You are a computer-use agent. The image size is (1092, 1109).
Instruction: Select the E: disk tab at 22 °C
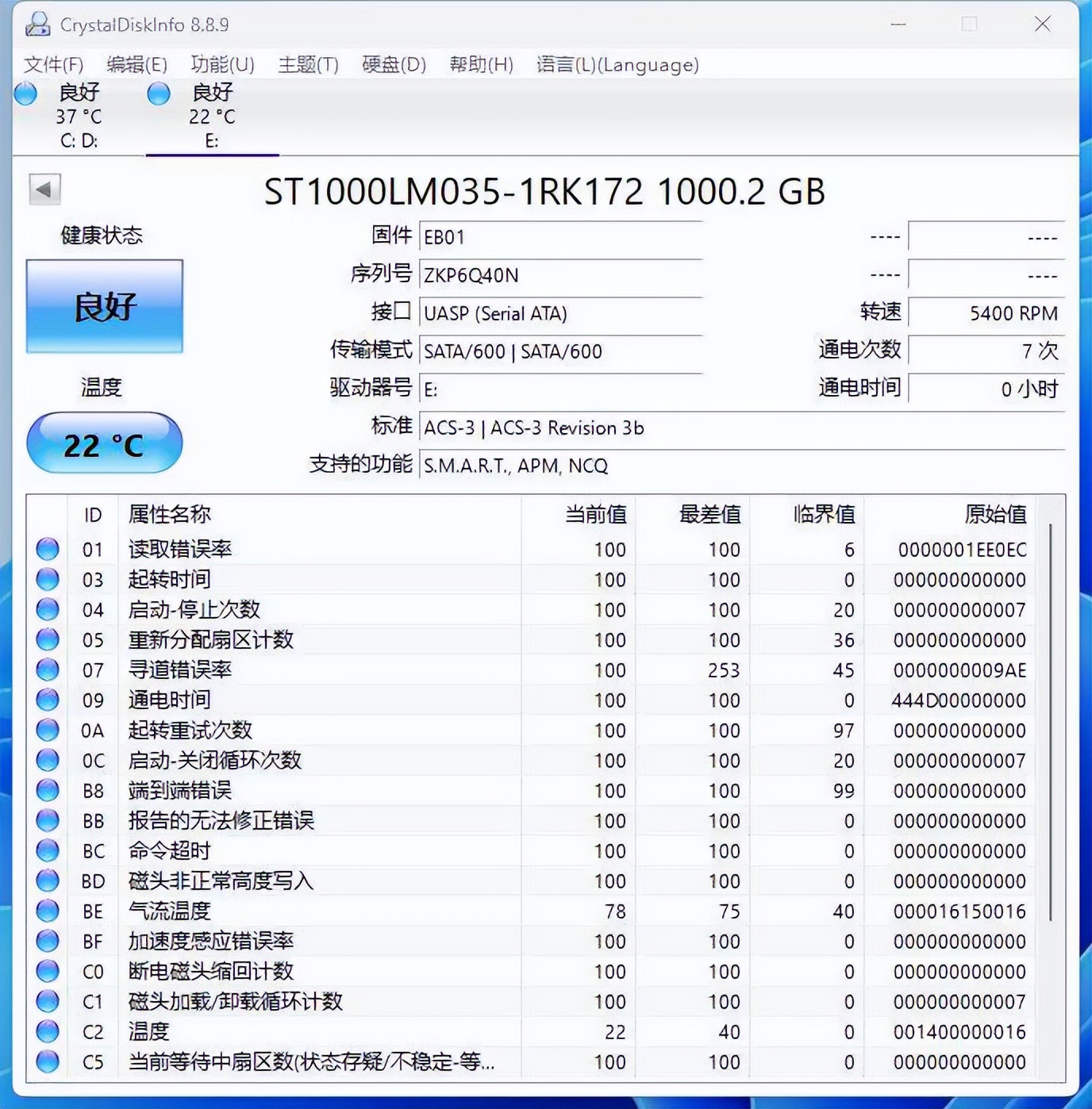pyautogui.click(x=212, y=117)
